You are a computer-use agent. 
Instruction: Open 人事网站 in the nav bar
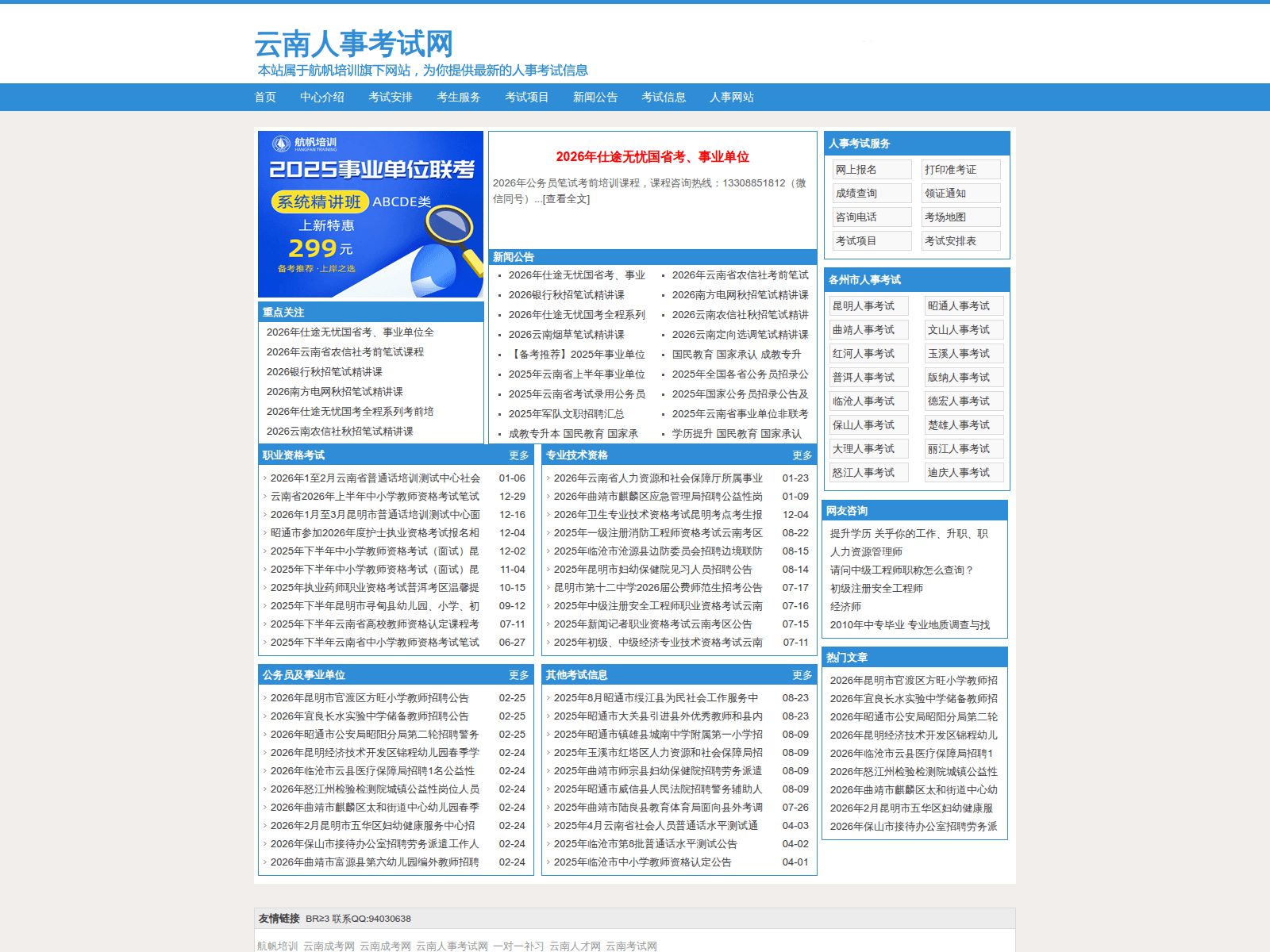tap(732, 97)
